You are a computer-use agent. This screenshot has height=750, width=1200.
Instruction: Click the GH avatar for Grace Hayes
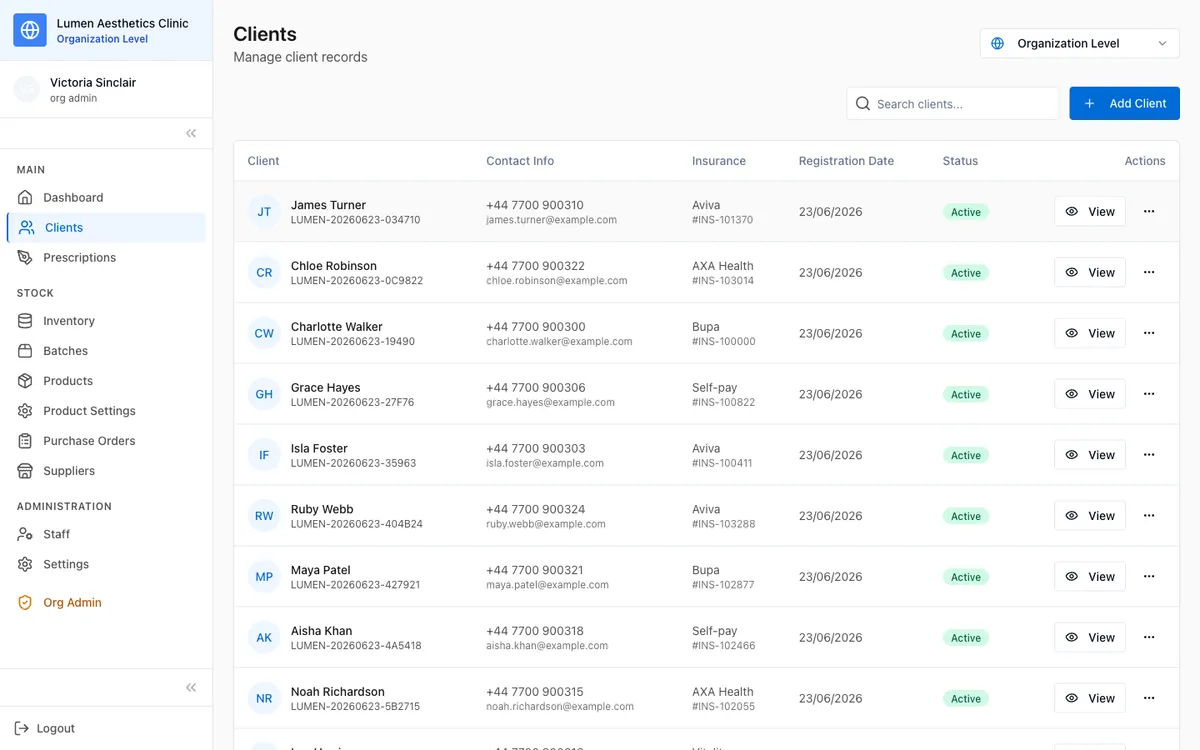[264, 394]
